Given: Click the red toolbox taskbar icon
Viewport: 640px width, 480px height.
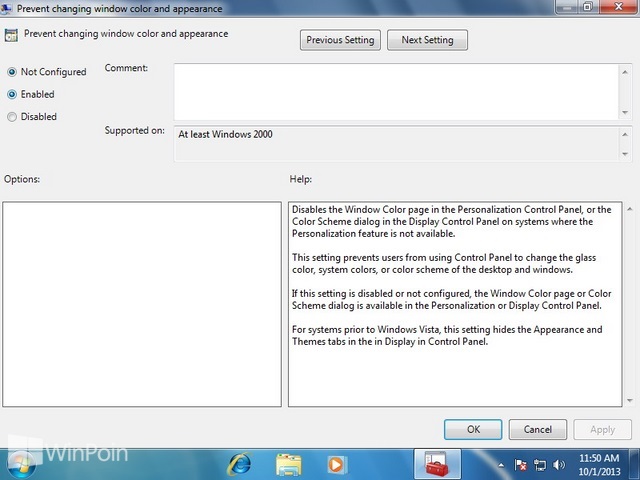Looking at the screenshot, I should [437, 464].
